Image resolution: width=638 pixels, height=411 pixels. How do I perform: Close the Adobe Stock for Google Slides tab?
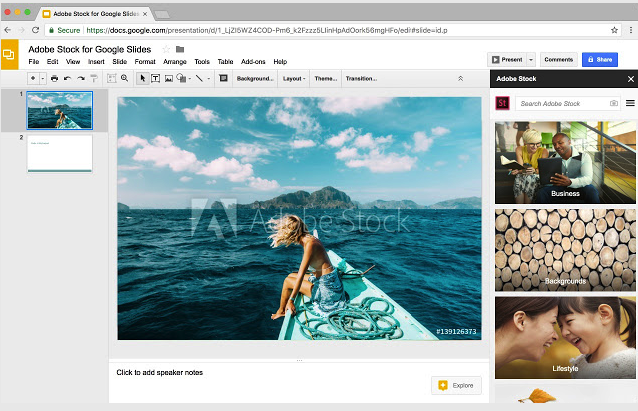pyautogui.click(x=145, y=14)
